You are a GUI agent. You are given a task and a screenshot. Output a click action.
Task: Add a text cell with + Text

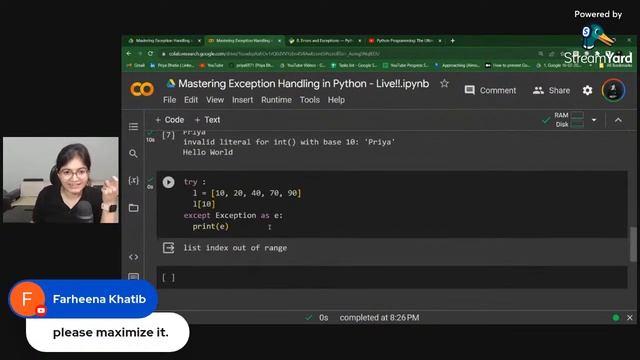click(x=207, y=120)
